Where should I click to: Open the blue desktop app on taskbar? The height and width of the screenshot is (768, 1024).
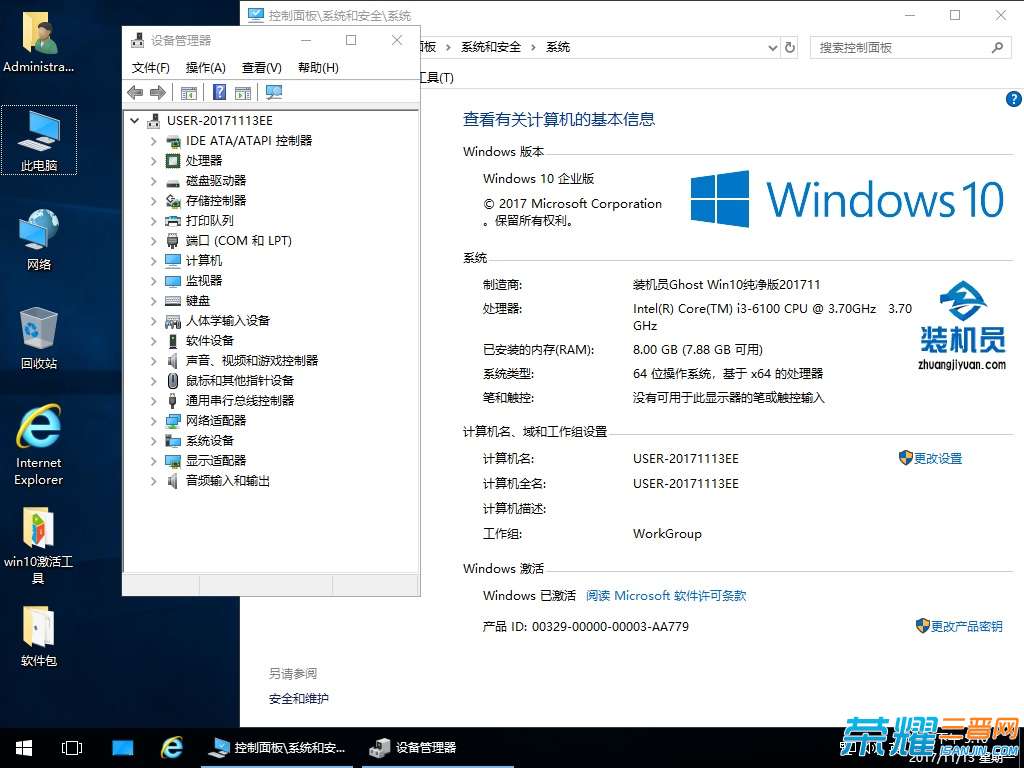(x=122, y=748)
